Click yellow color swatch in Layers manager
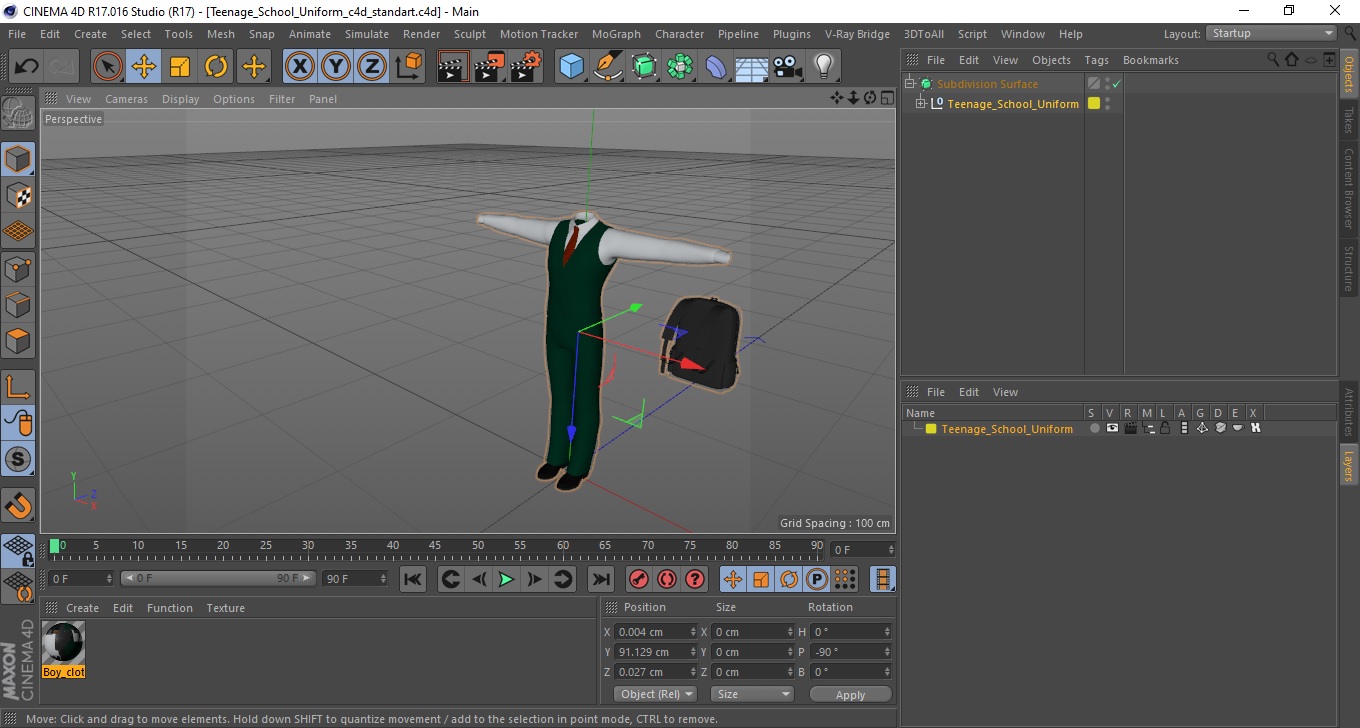1360x728 pixels. click(x=931, y=429)
